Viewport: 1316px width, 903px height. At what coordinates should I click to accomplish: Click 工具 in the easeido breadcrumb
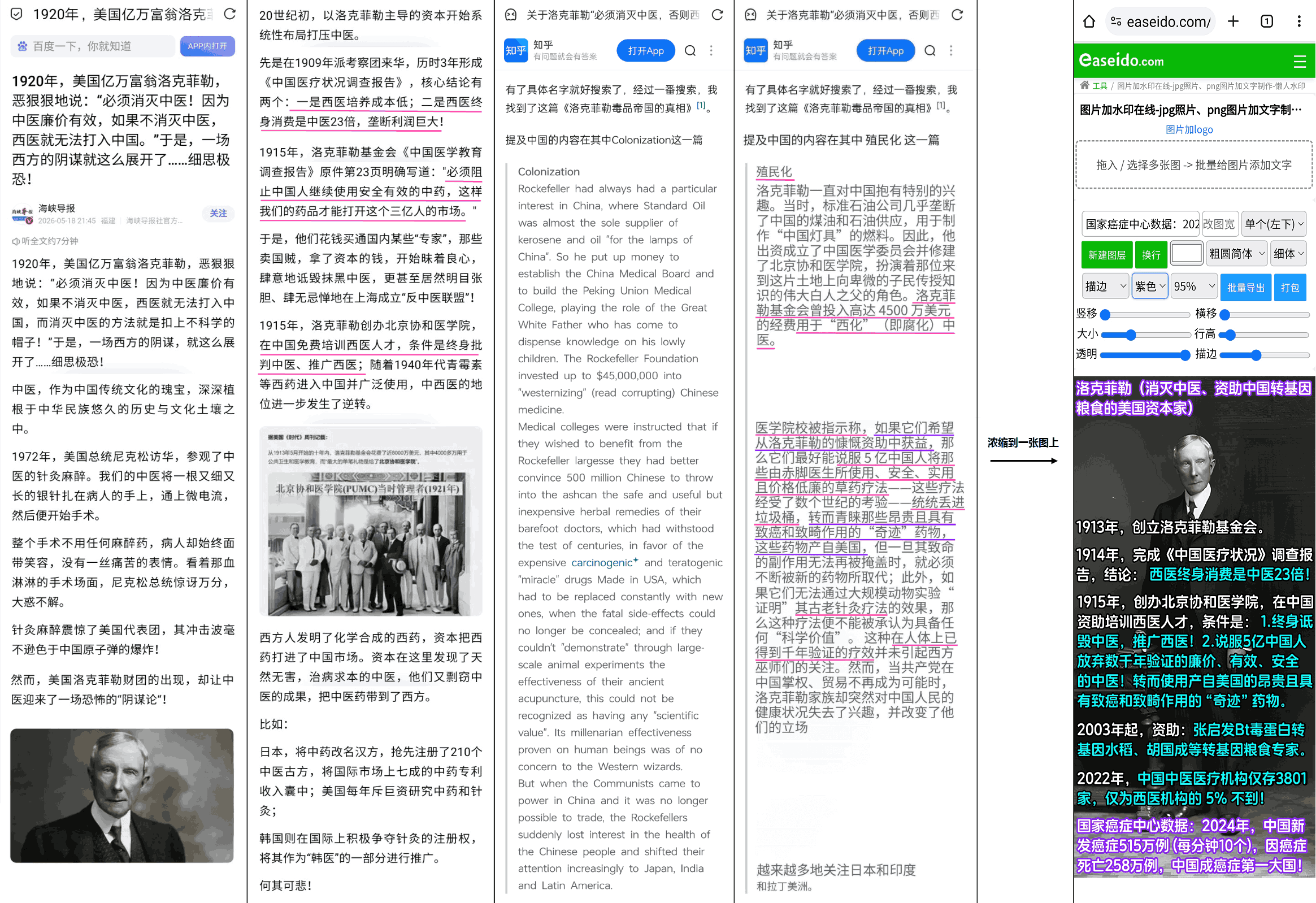[1099, 86]
